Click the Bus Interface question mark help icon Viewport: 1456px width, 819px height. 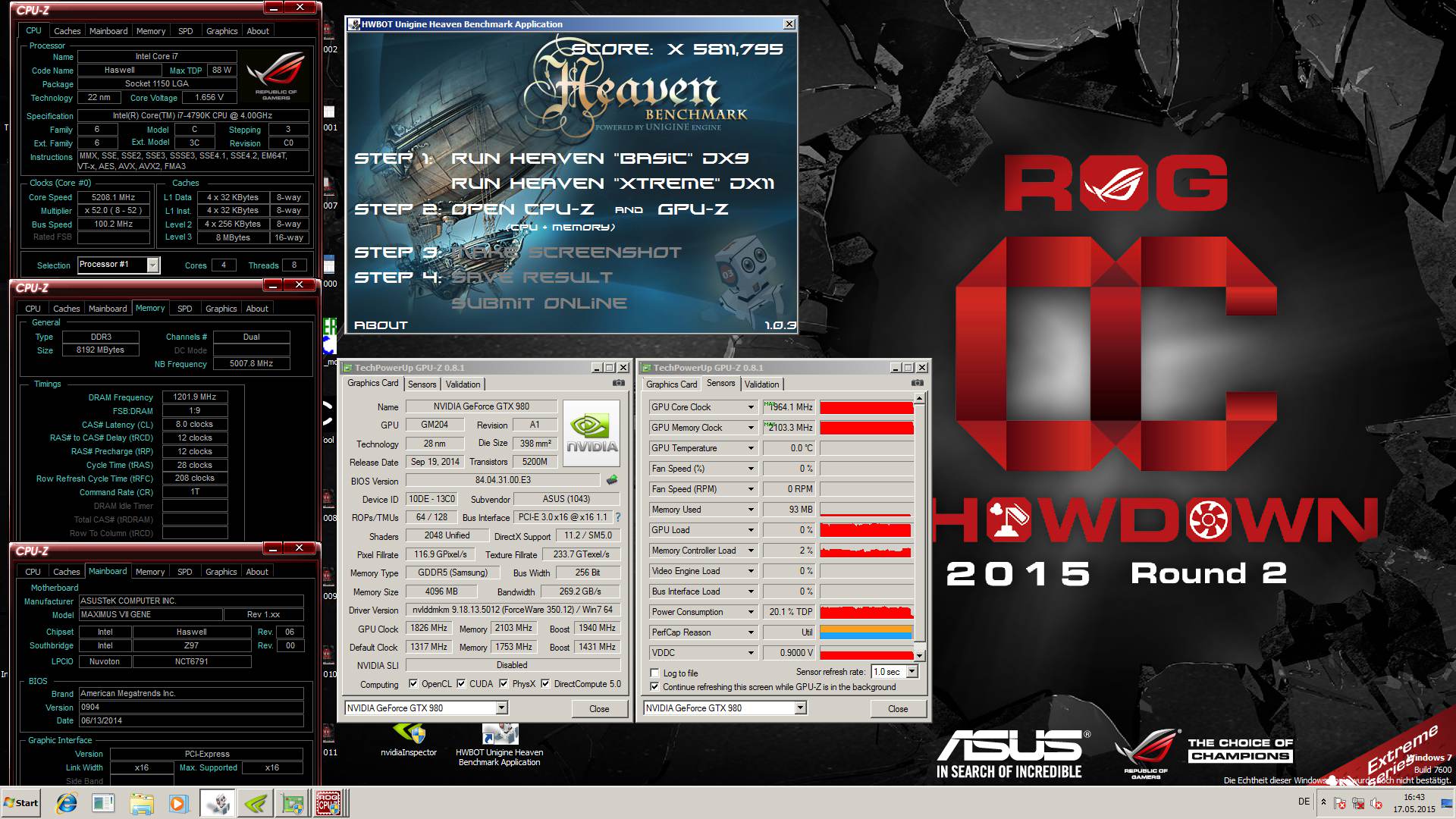click(618, 517)
